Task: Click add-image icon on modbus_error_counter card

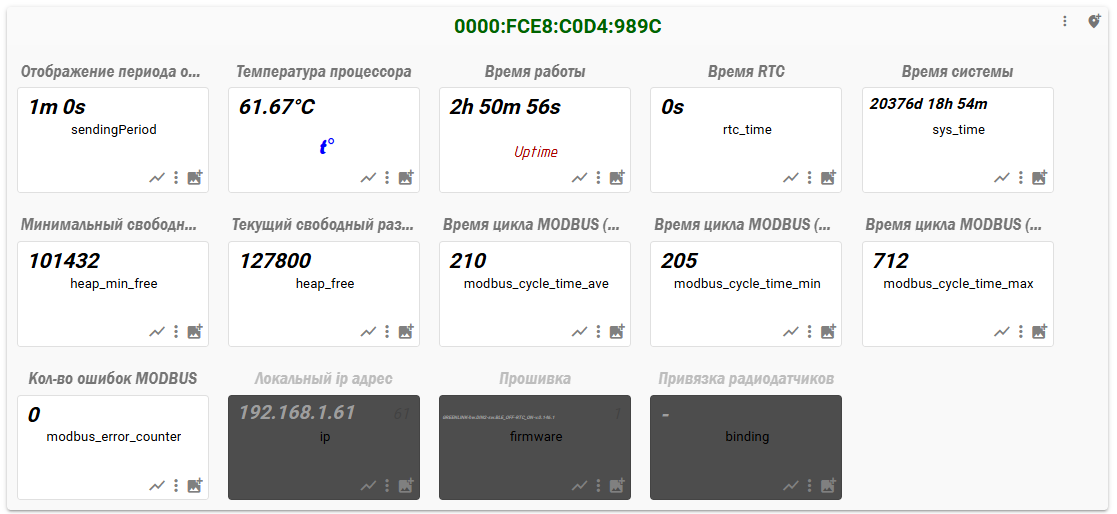Action: (195, 486)
